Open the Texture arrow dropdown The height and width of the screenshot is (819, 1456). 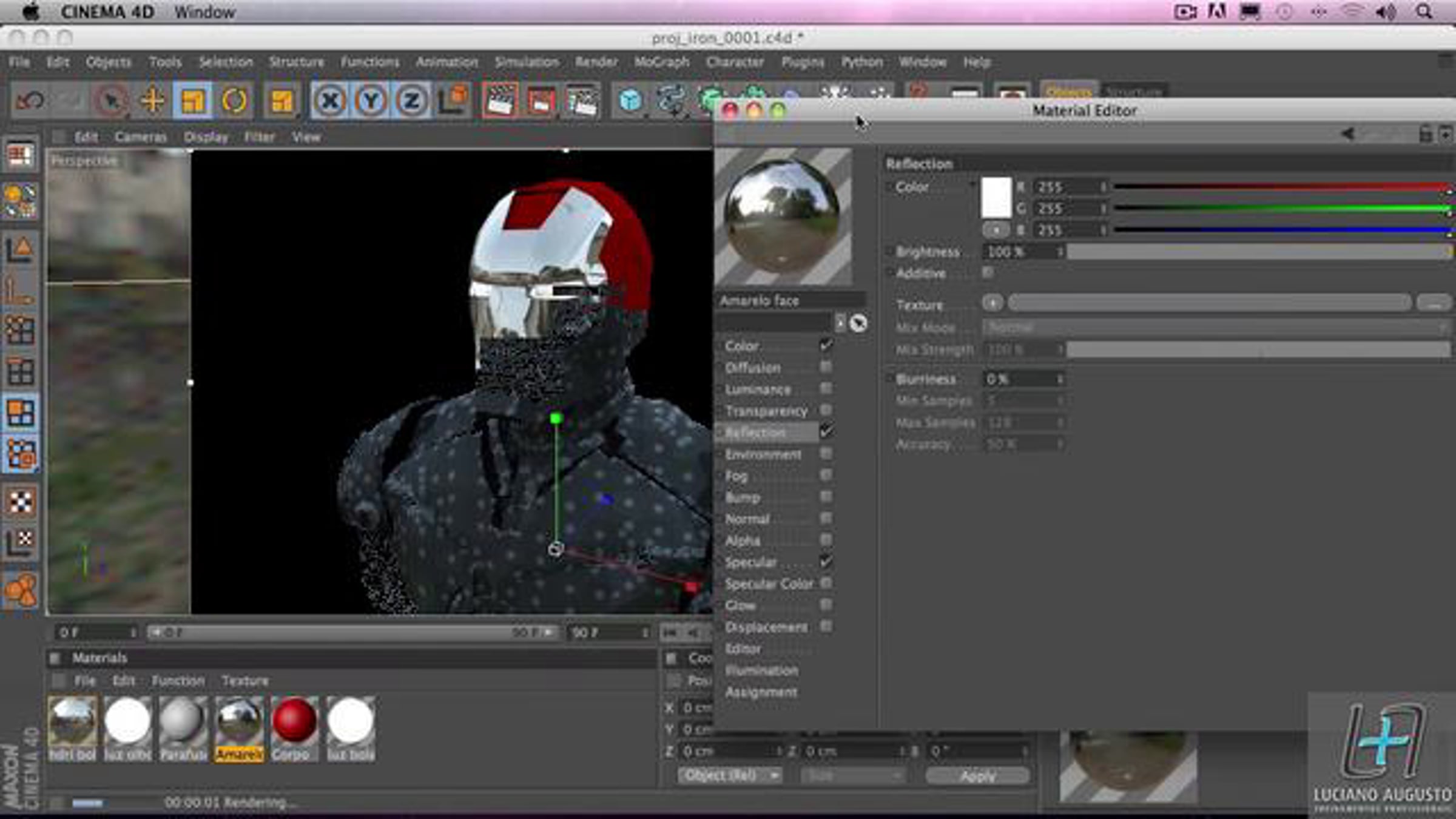click(993, 302)
